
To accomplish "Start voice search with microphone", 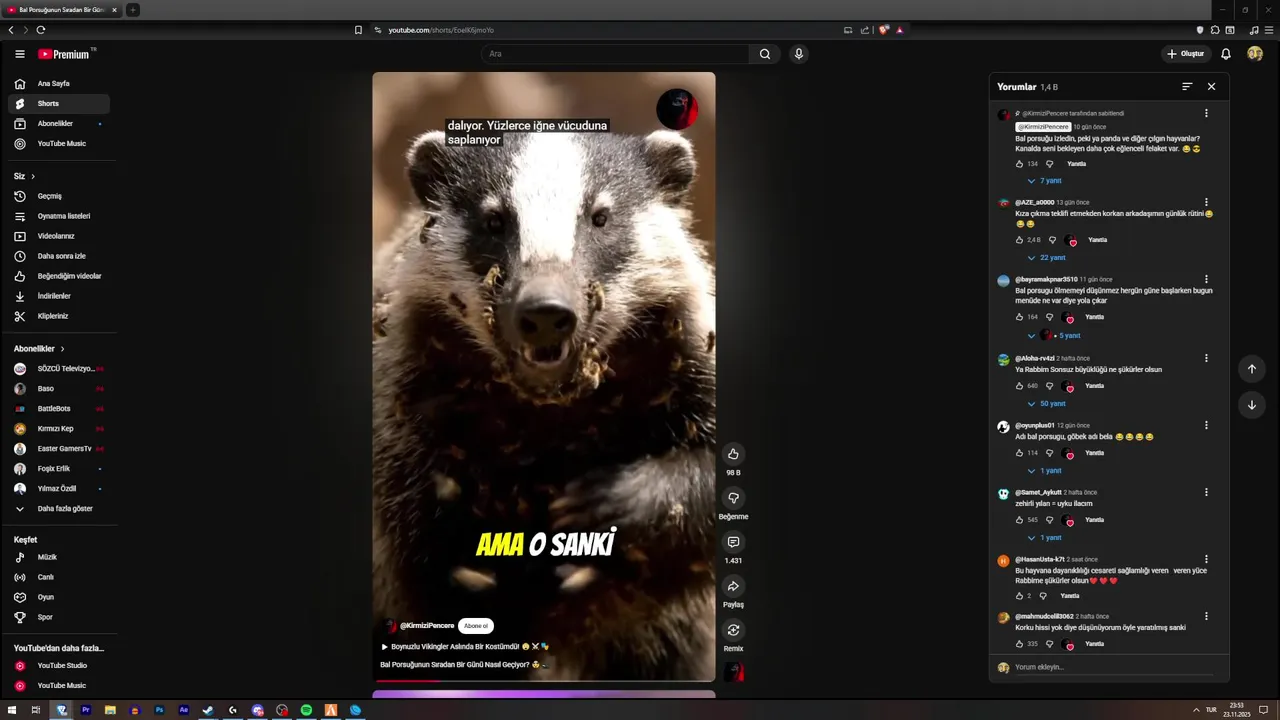I will point(798,54).
